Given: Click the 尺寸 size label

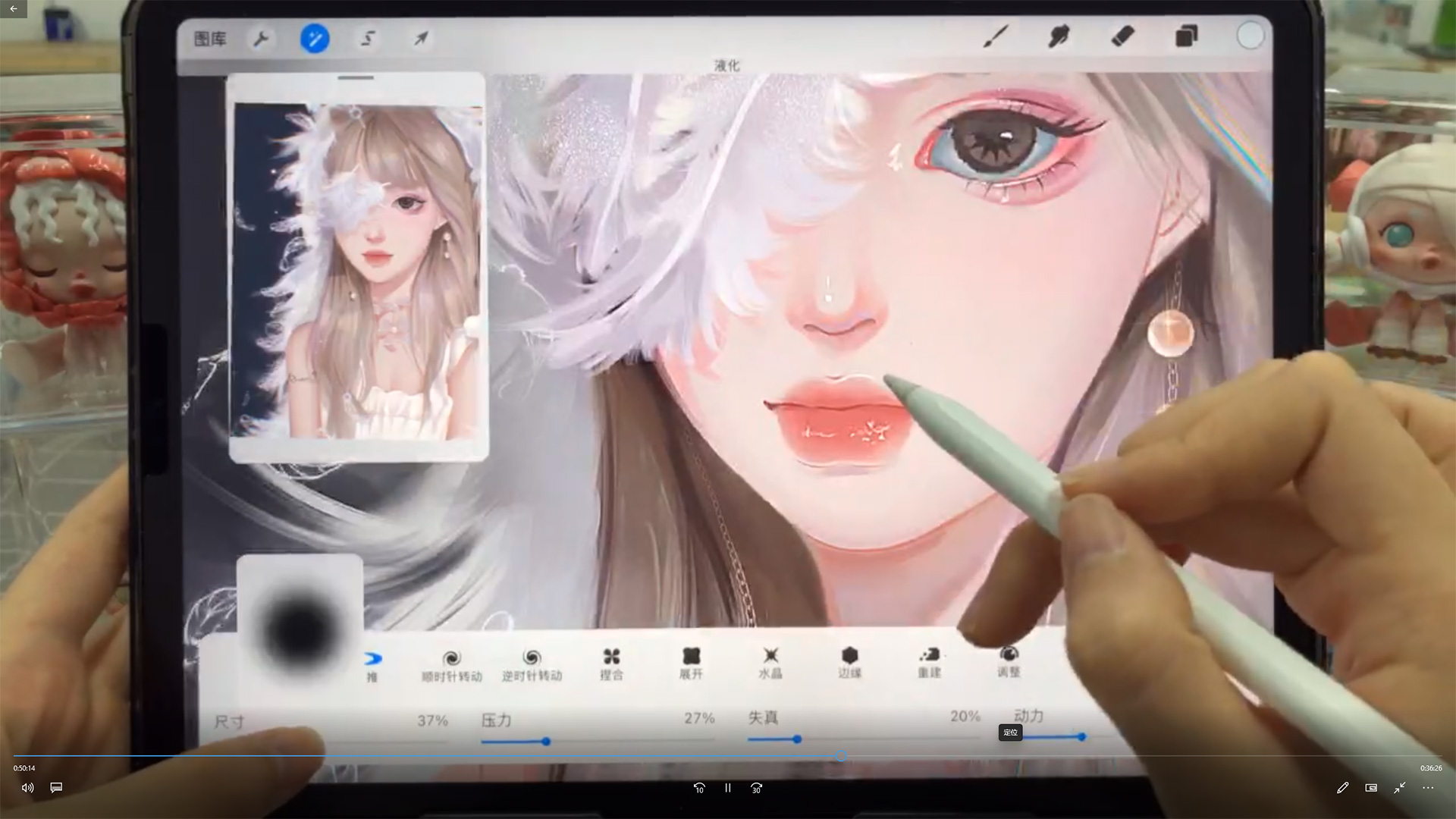Looking at the screenshot, I should pos(229,722).
